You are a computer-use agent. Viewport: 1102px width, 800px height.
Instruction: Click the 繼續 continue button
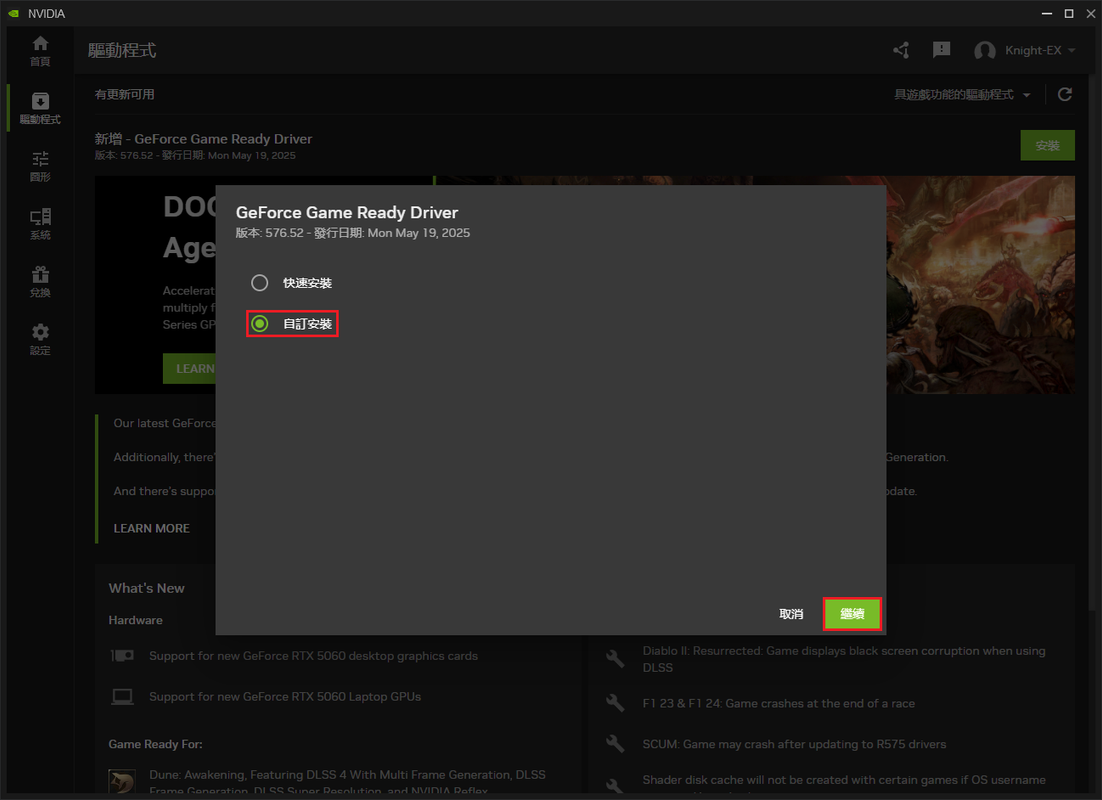click(x=852, y=614)
